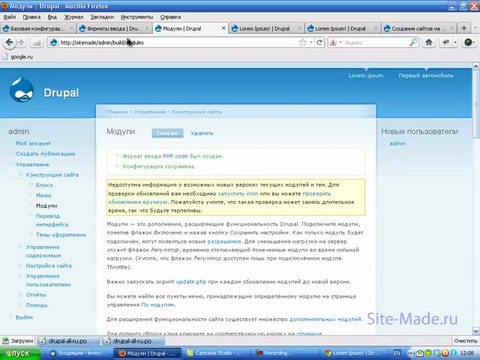The width and height of the screenshot is (480, 360).
Task: Switch to Входящие taskbar item
Action: tap(80, 353)
